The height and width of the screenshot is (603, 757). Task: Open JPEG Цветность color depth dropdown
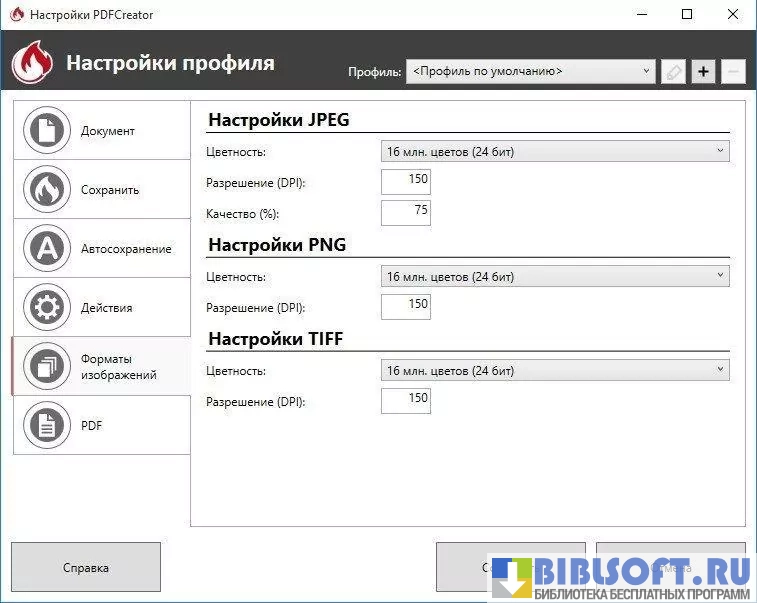click(x=555, y=152)
